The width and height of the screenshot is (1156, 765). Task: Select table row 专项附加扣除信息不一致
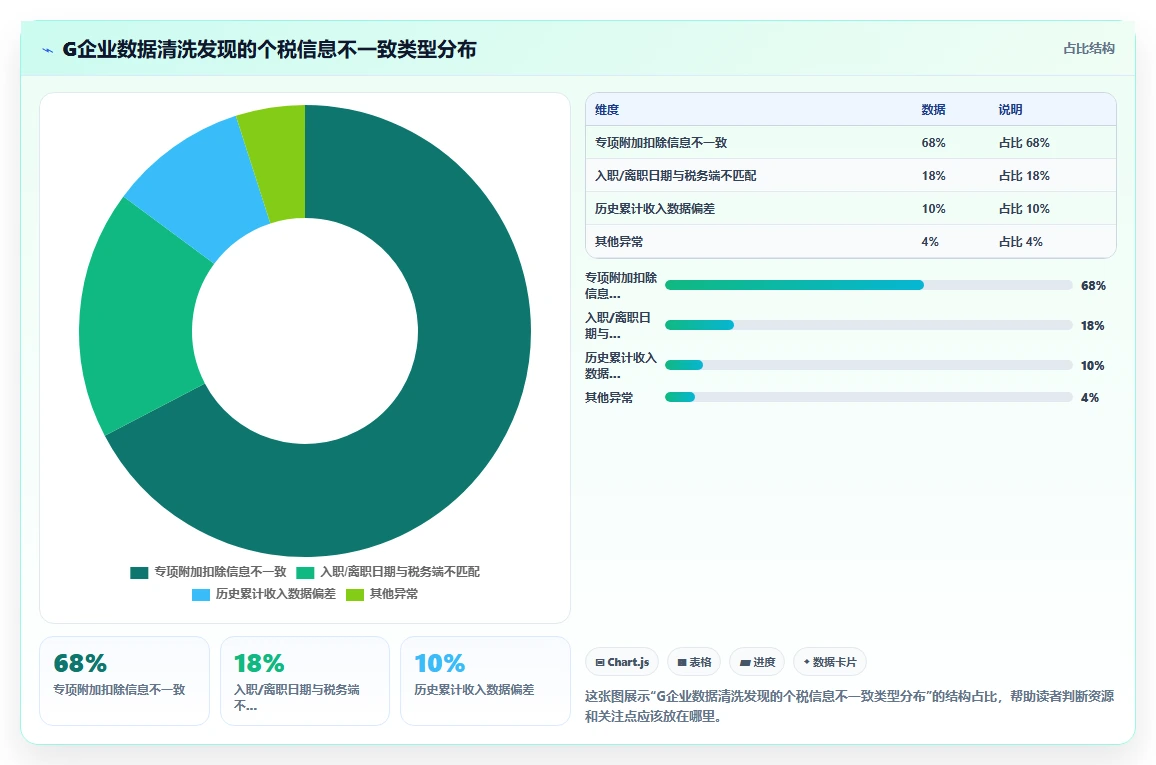tap(851, 142)
